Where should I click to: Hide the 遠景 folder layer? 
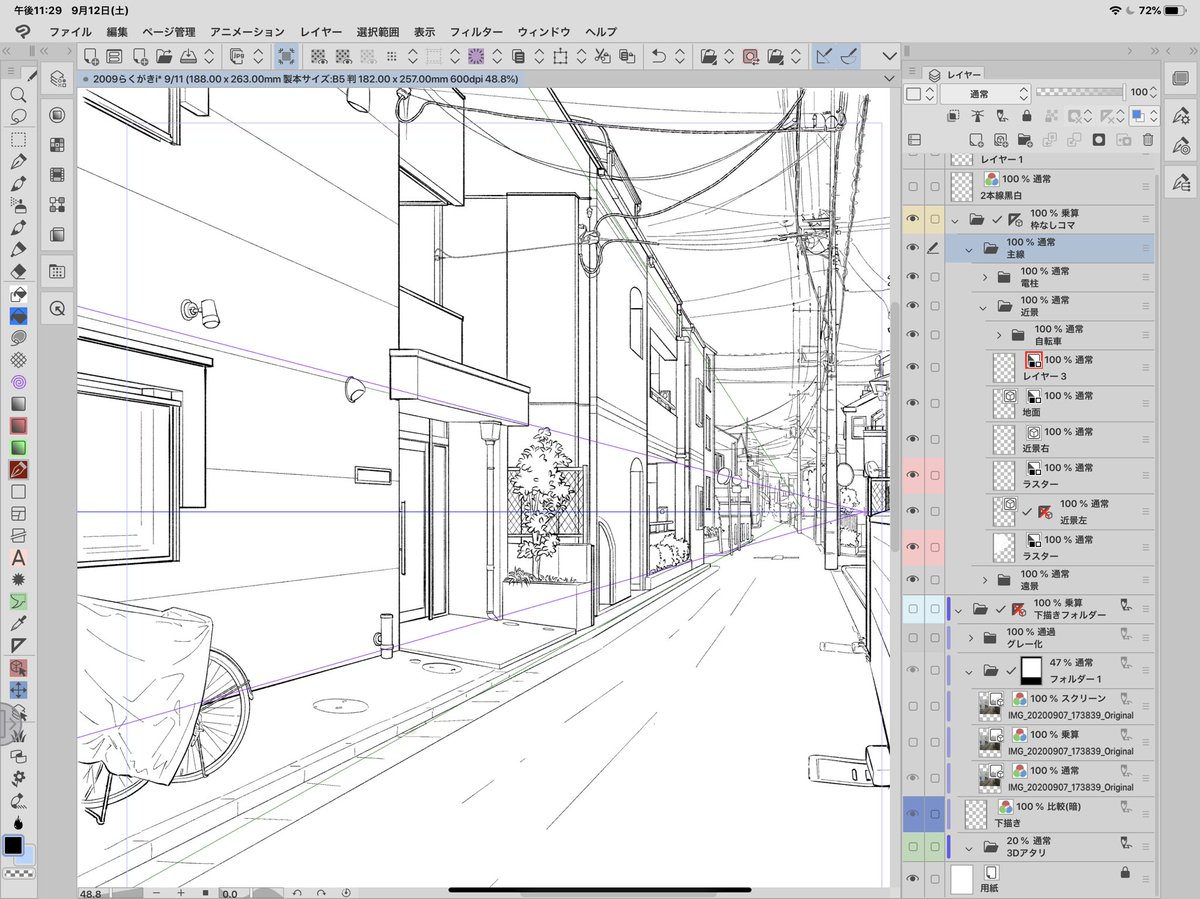click(912, 580)
